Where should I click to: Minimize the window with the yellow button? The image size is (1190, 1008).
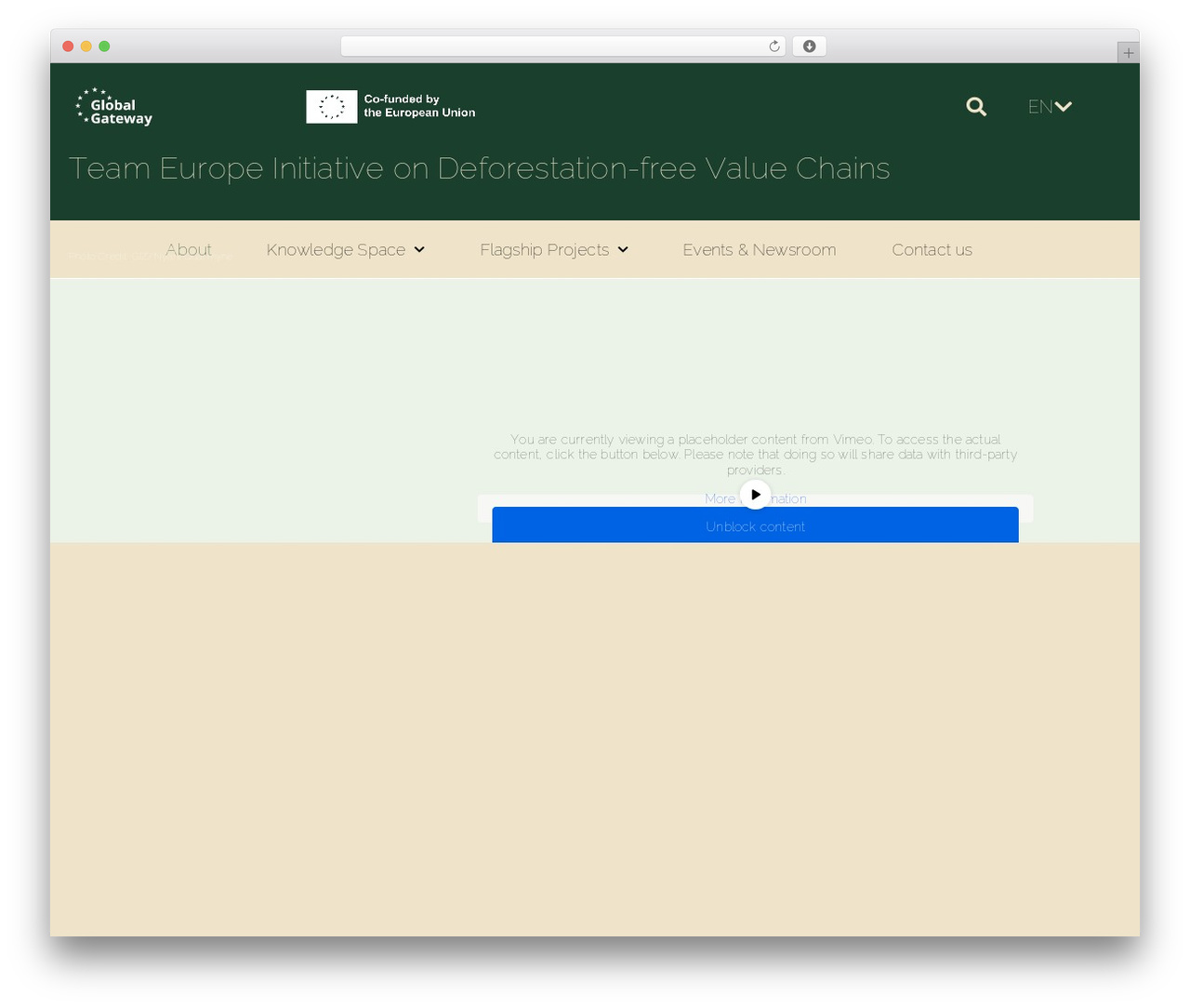click(x=86, y=46)
